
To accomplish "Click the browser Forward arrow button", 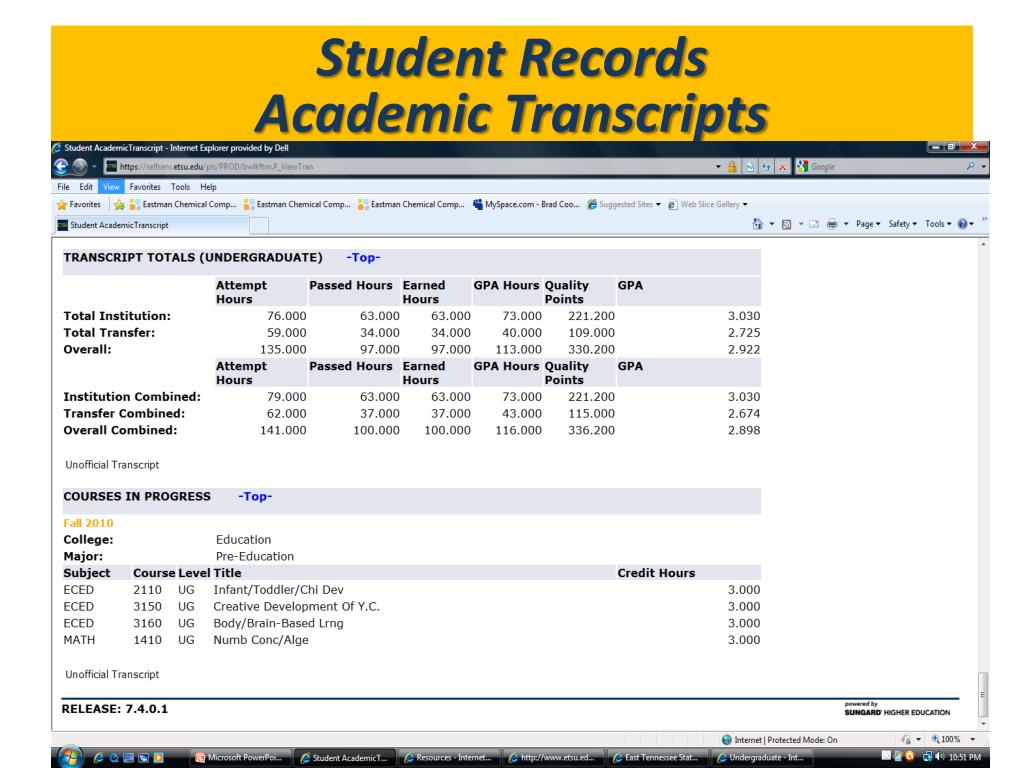I will pos(80,167).
